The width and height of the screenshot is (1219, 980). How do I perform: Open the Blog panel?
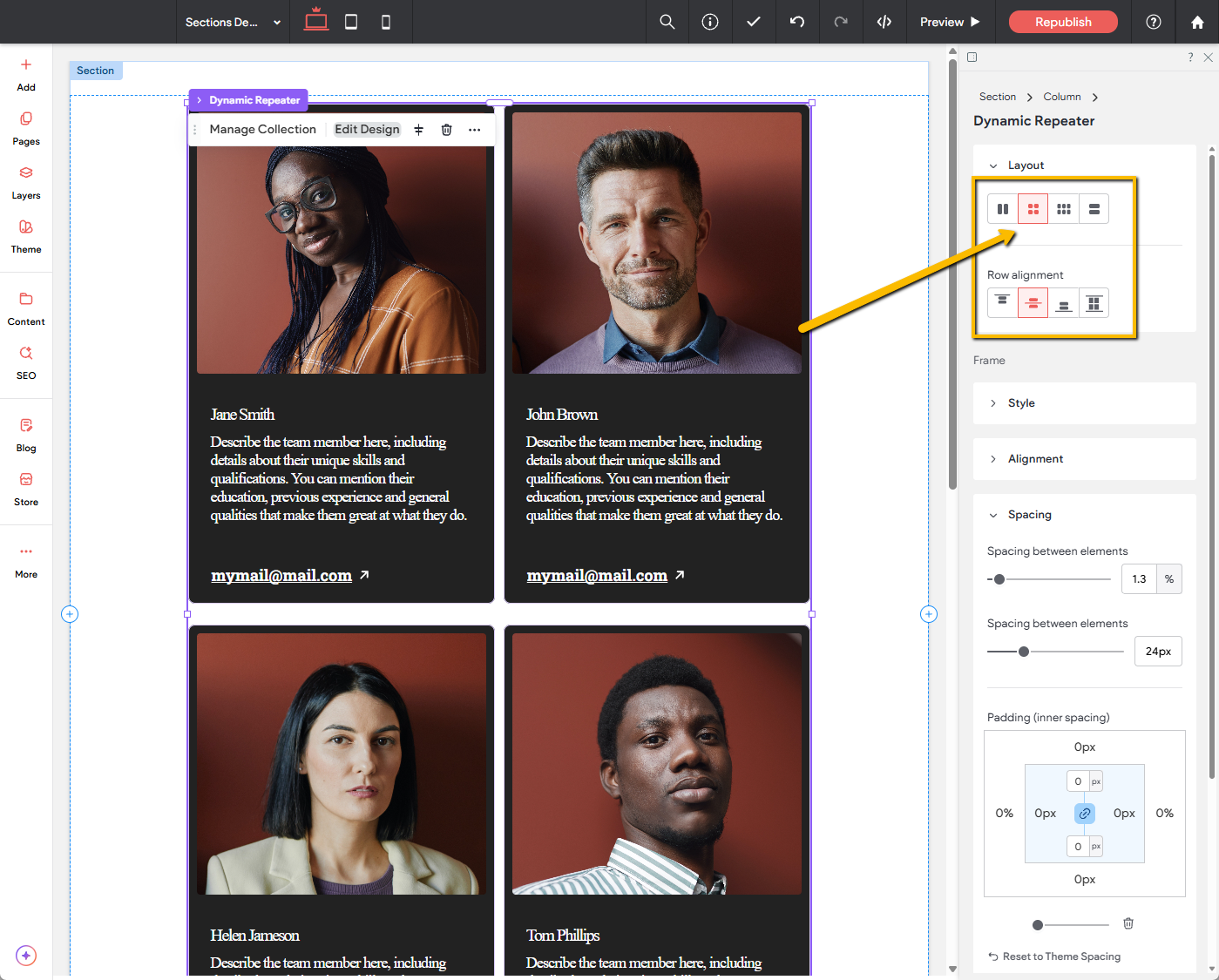[26, 436]
